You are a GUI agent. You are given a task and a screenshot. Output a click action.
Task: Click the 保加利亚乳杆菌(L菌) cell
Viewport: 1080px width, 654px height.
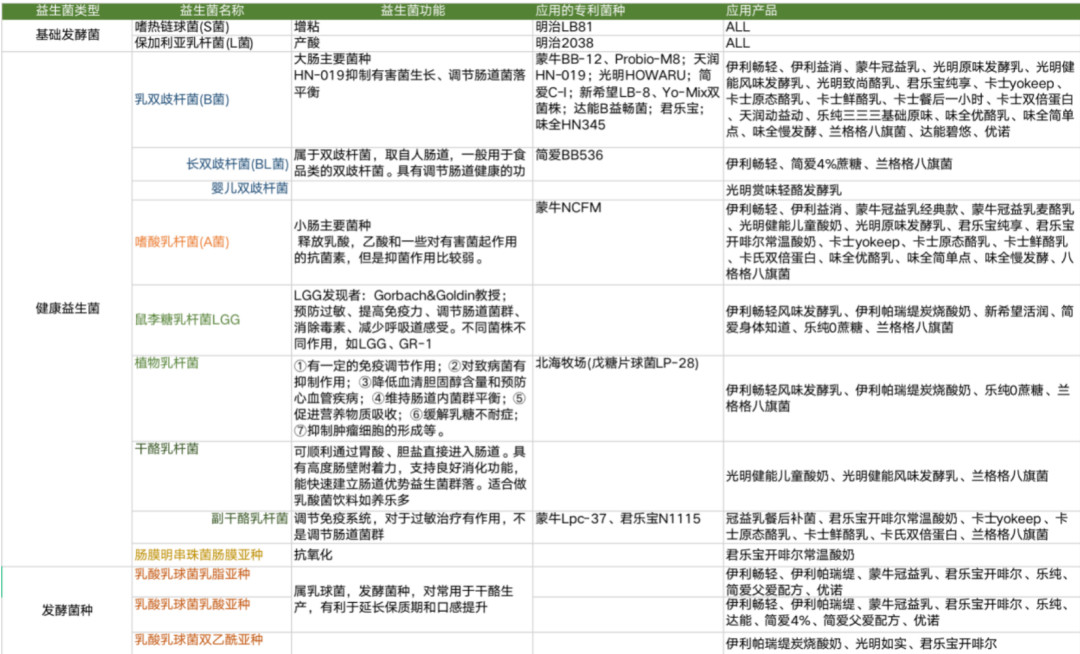[x=211, y=43]
